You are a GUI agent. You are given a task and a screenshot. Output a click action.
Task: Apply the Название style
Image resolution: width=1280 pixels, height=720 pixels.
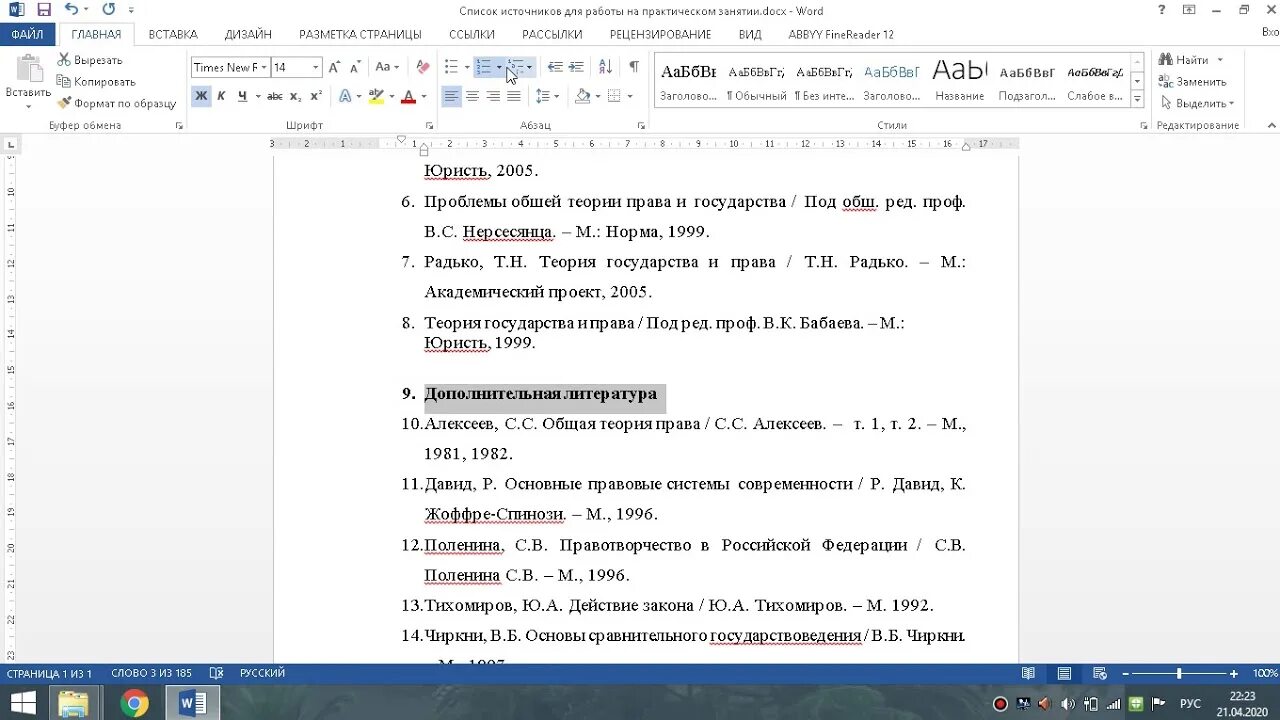coord(959,81)
